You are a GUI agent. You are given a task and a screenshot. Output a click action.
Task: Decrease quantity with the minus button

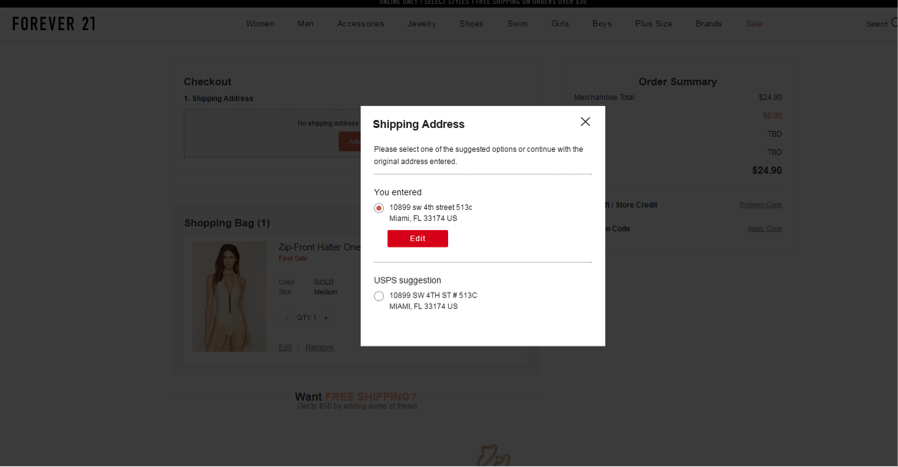click(x=286, y=318)
